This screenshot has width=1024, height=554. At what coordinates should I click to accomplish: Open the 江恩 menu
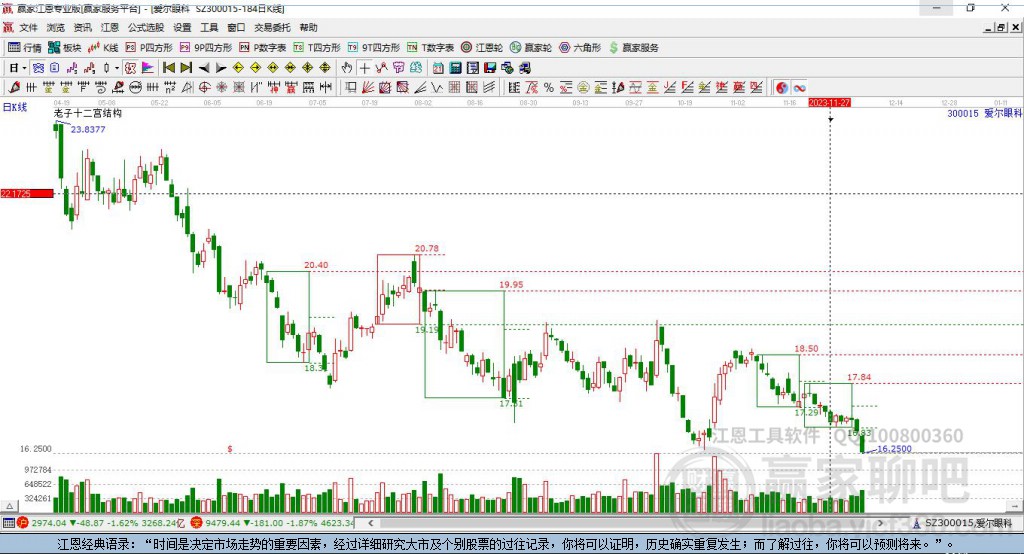coord(110,27)
